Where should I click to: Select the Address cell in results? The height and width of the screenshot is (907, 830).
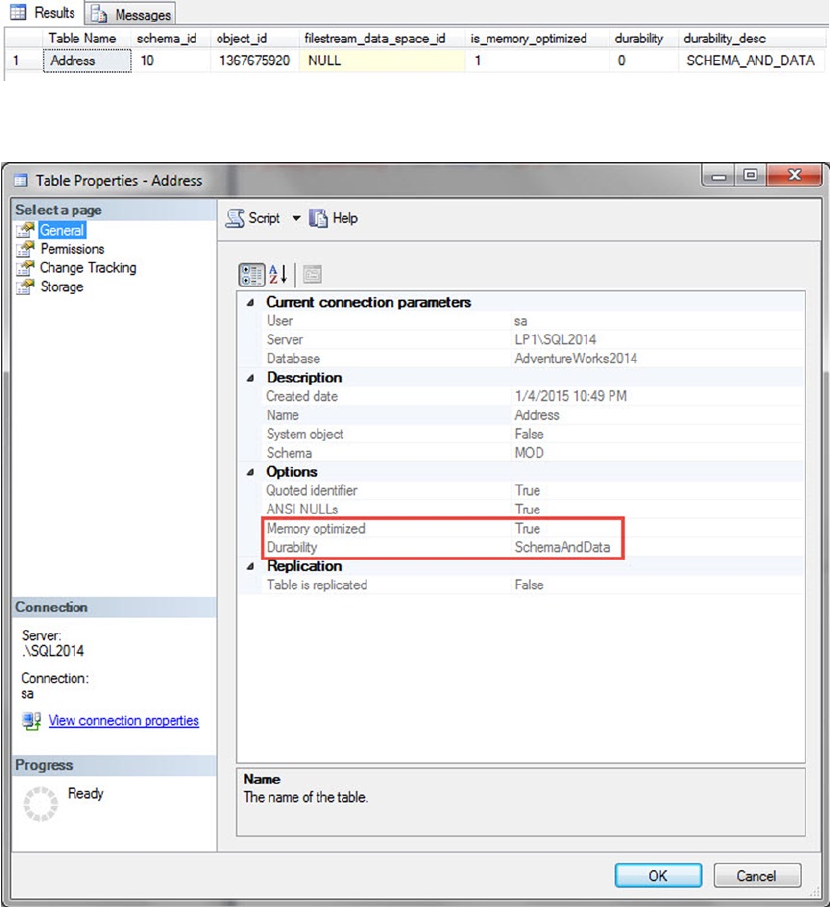[x=87, y=61]
